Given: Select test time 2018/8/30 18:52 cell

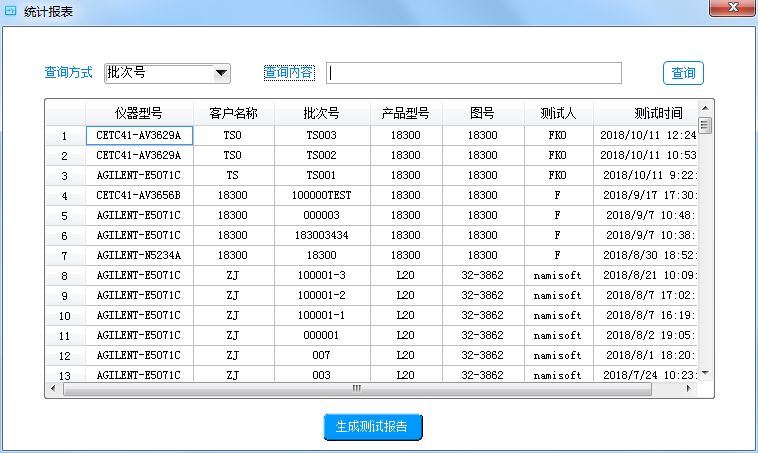Looking at the screenshot, I should [645, 255].
